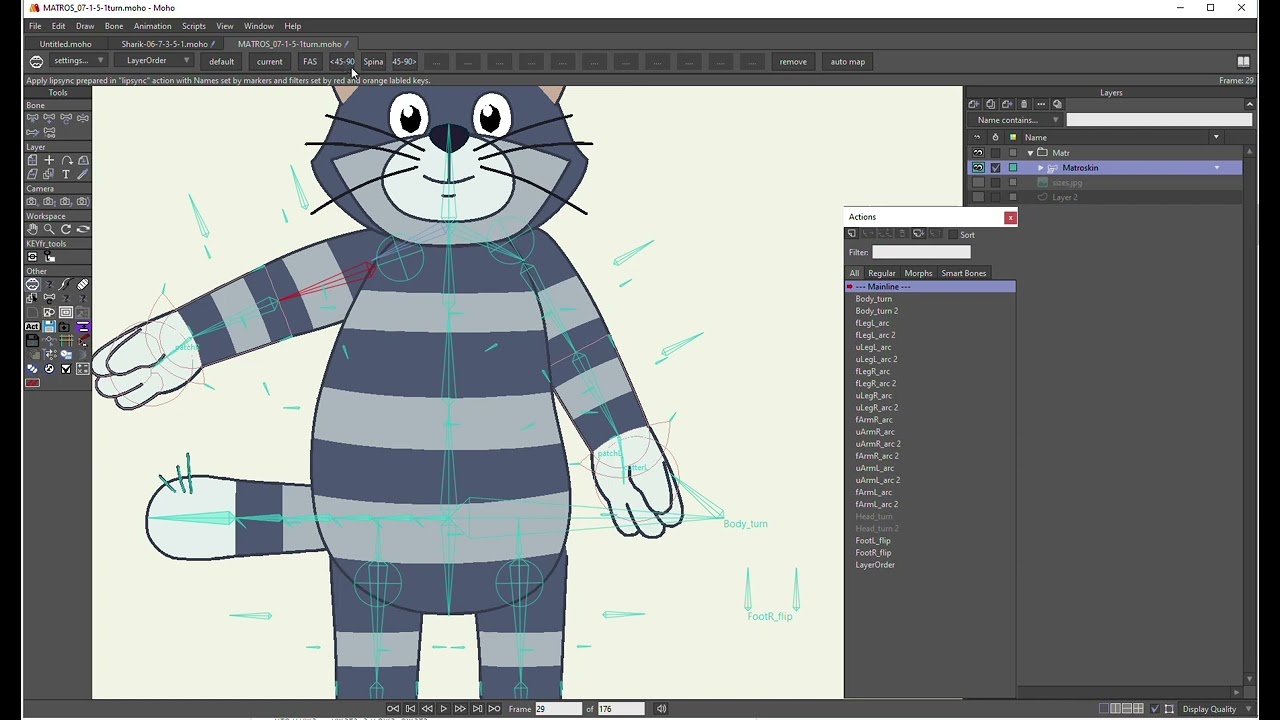Collapse the Matr group layer
Viewport: 1280px width, 720px height.
1030,153
